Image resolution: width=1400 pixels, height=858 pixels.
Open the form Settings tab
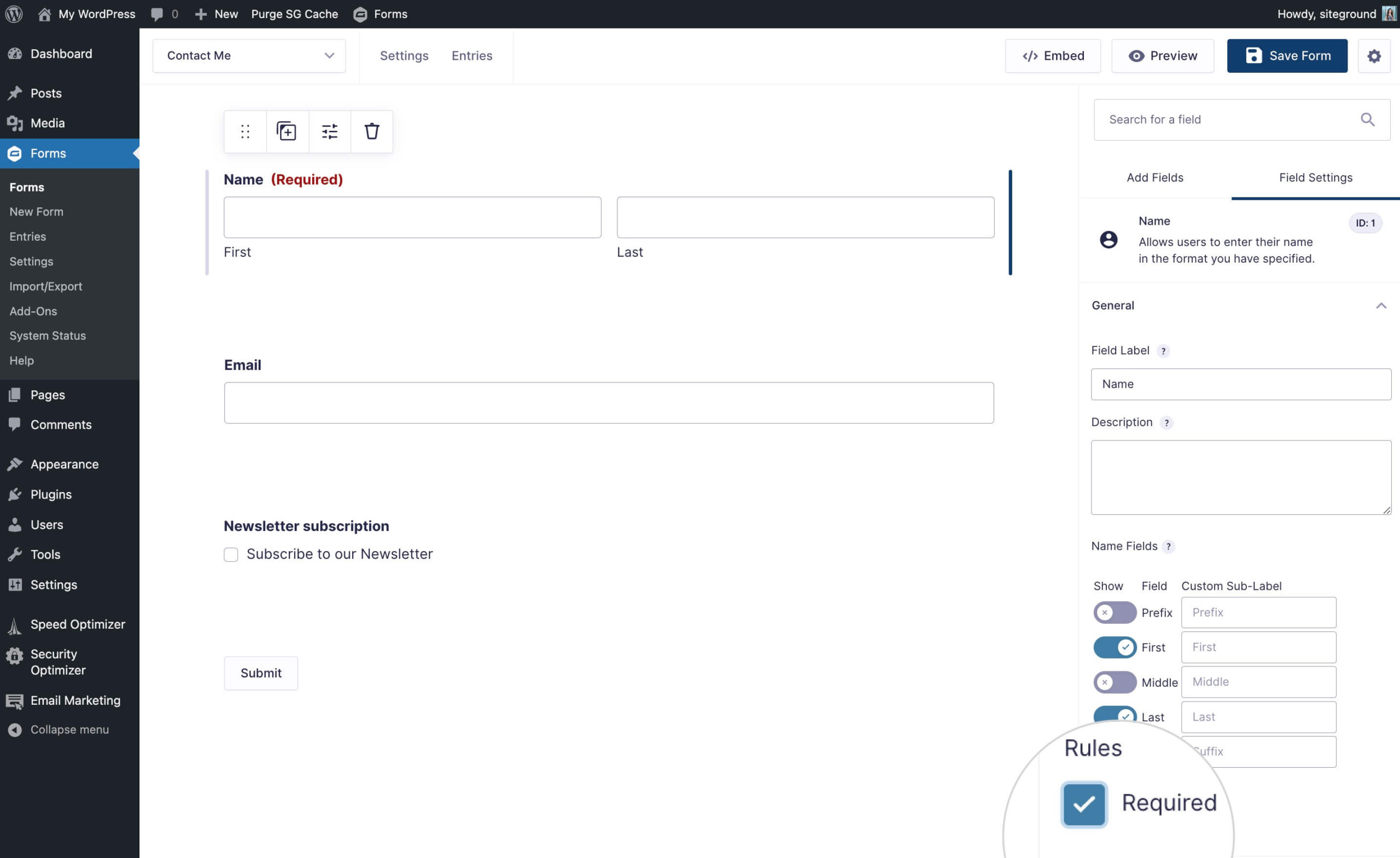pos(404,56)
